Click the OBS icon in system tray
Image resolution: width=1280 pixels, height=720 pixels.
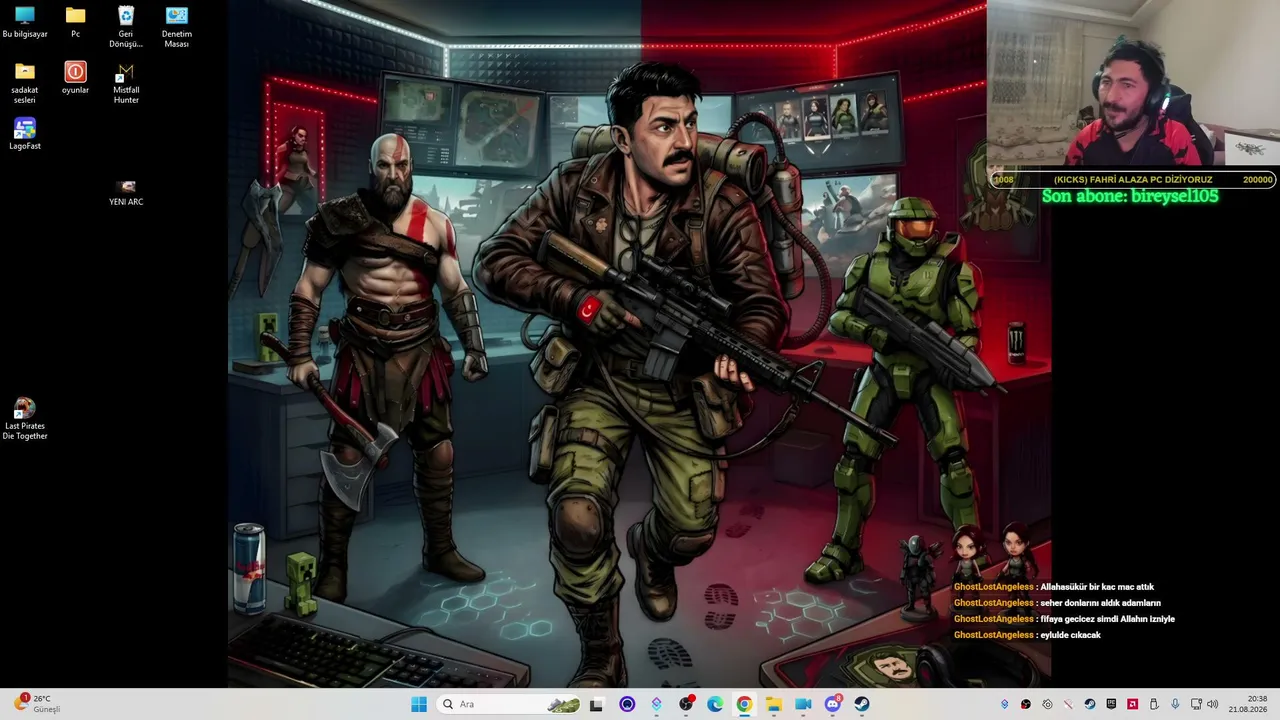click(x=1026, y=704)
